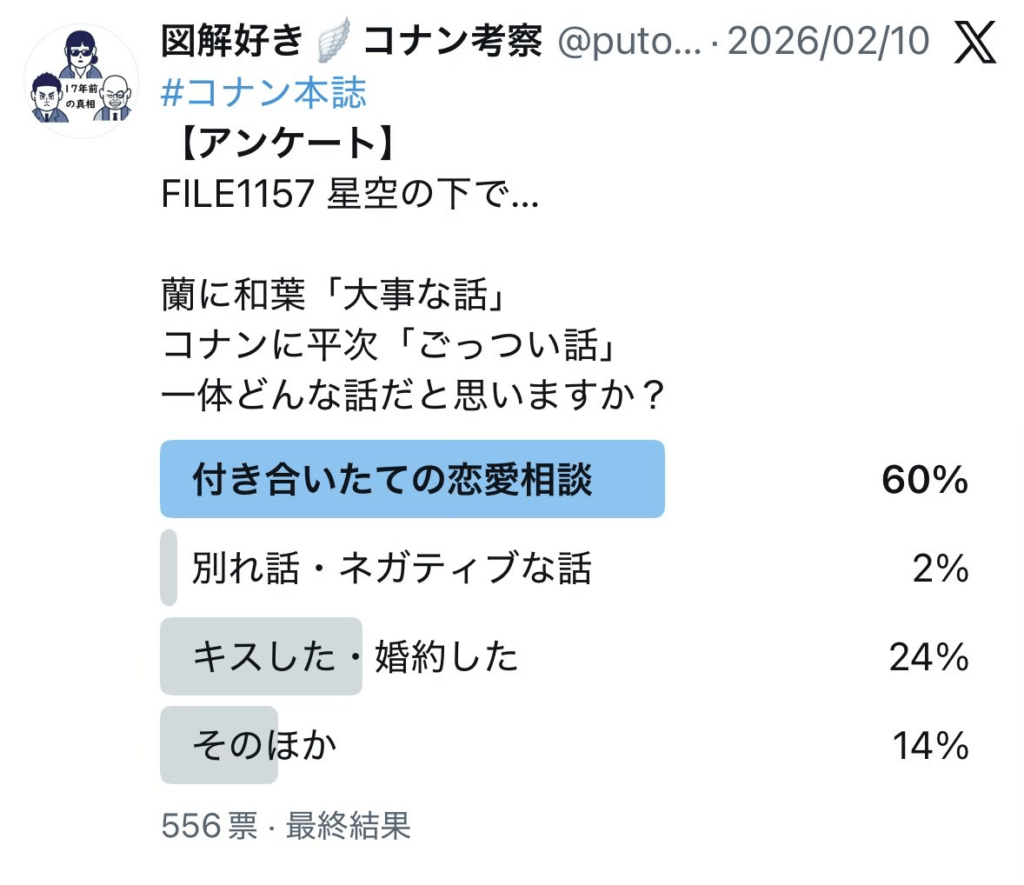Screen dimensions: 1024x885
Task: Open the poster's profile avatar
Action: [x=81, y=83]
